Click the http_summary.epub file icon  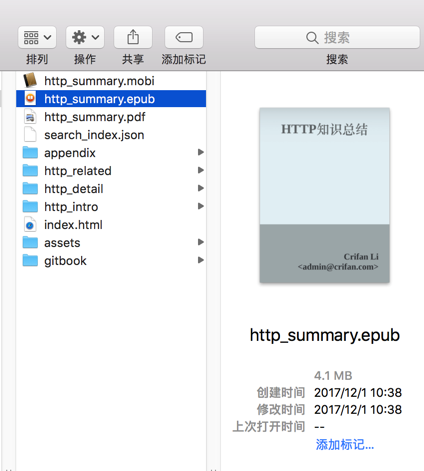pos(30,99)
